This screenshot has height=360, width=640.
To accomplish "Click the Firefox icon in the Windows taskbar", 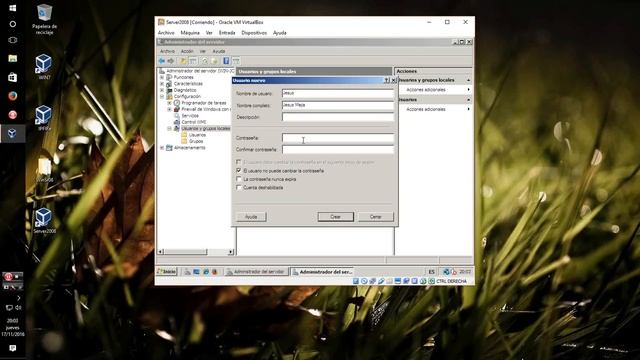I will pos(13,96).
